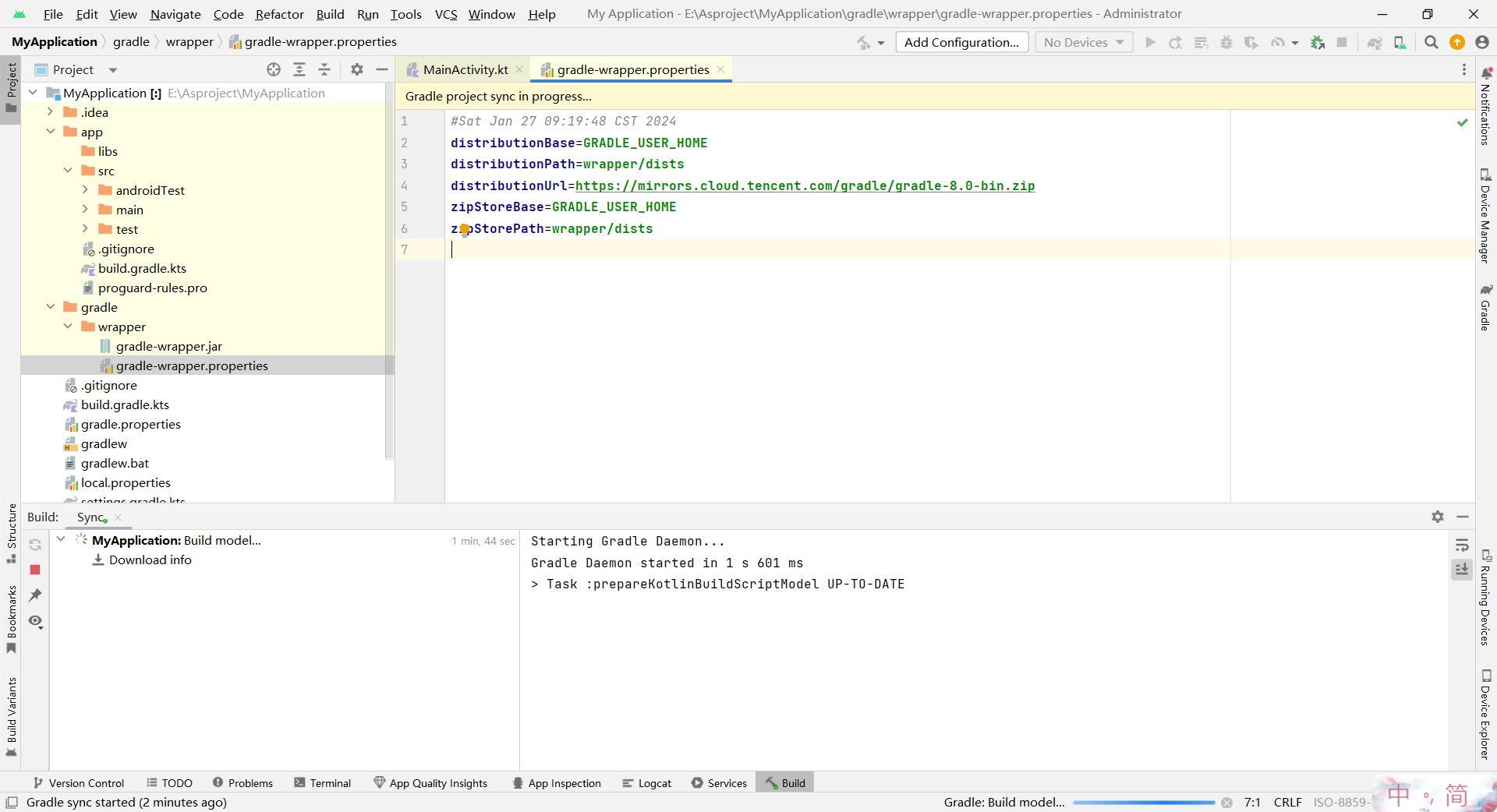Click the Attach Debugger to Android Process icon
The height and width of the screenshot is (812, 1497).
coord(1318,42)
